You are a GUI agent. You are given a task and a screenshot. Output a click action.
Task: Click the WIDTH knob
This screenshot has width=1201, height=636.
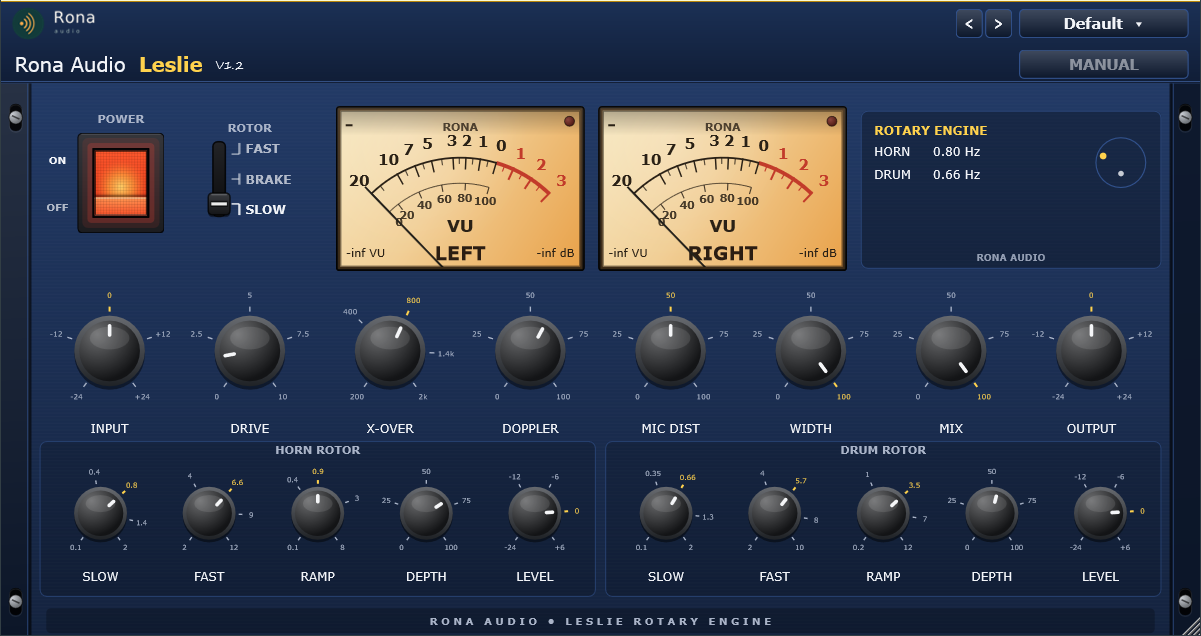811,351
